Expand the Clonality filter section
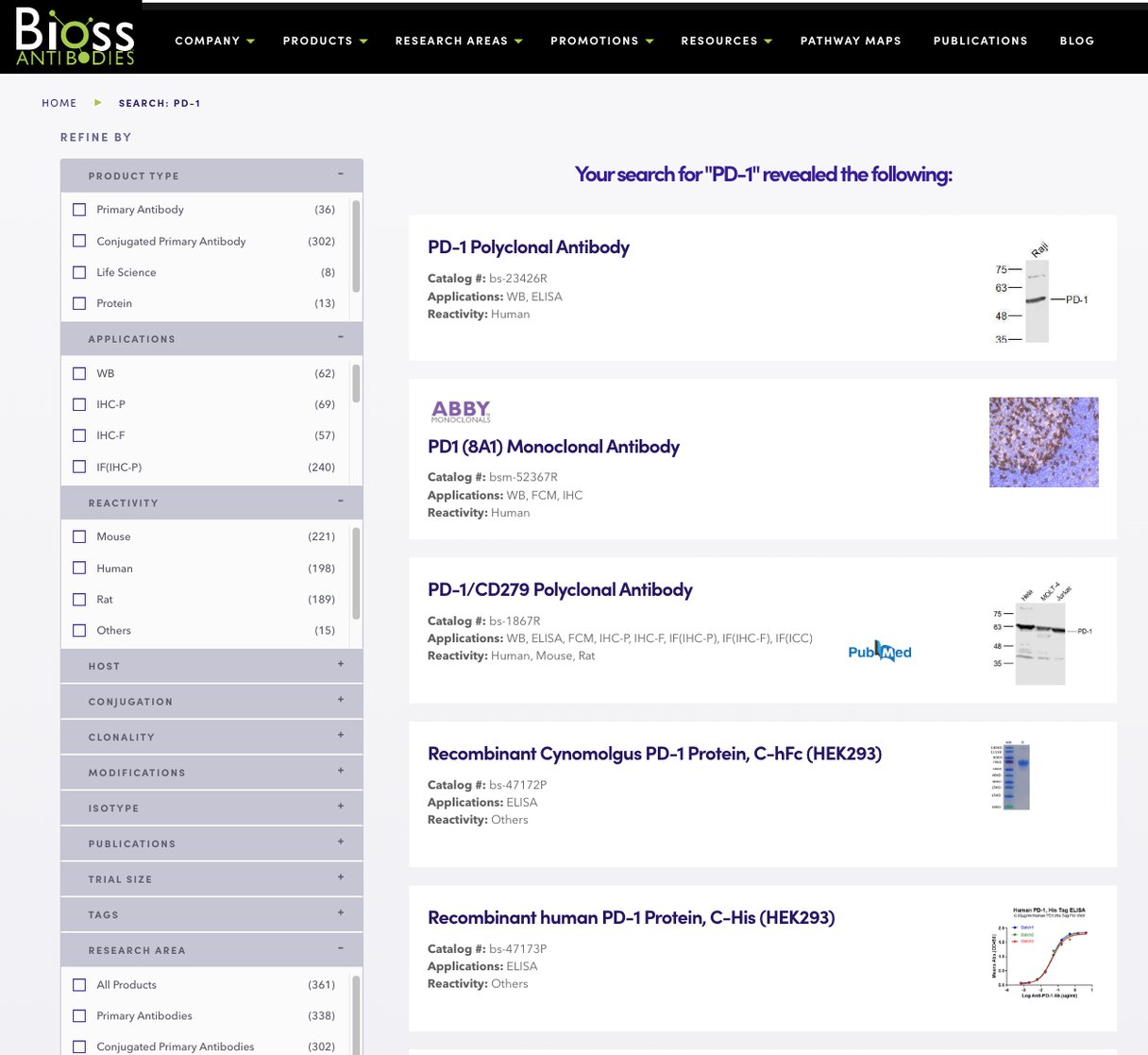Viewport: 1148px width, 1055px height. [x=211, y=737]
